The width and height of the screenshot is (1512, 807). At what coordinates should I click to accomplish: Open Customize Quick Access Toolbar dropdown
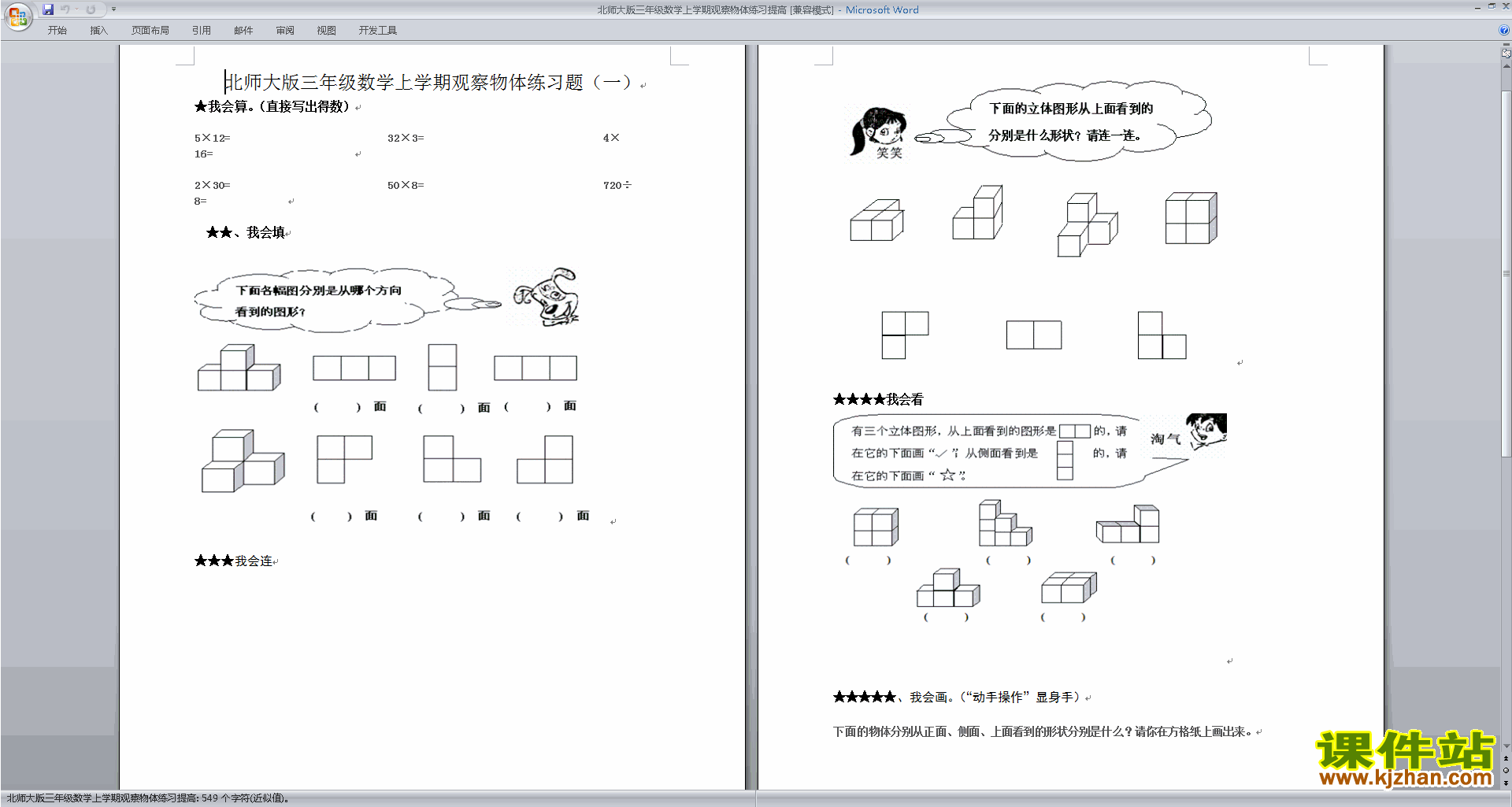click(113, 9)
